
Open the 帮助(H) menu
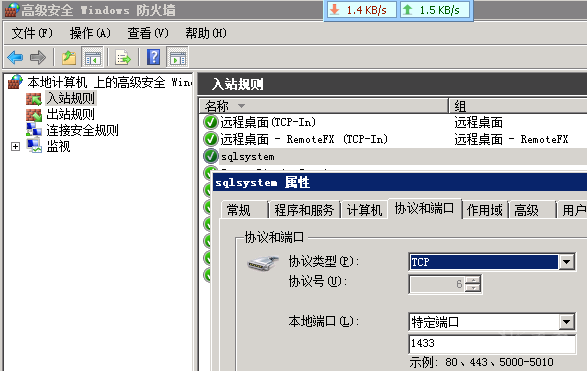[206, 33]
